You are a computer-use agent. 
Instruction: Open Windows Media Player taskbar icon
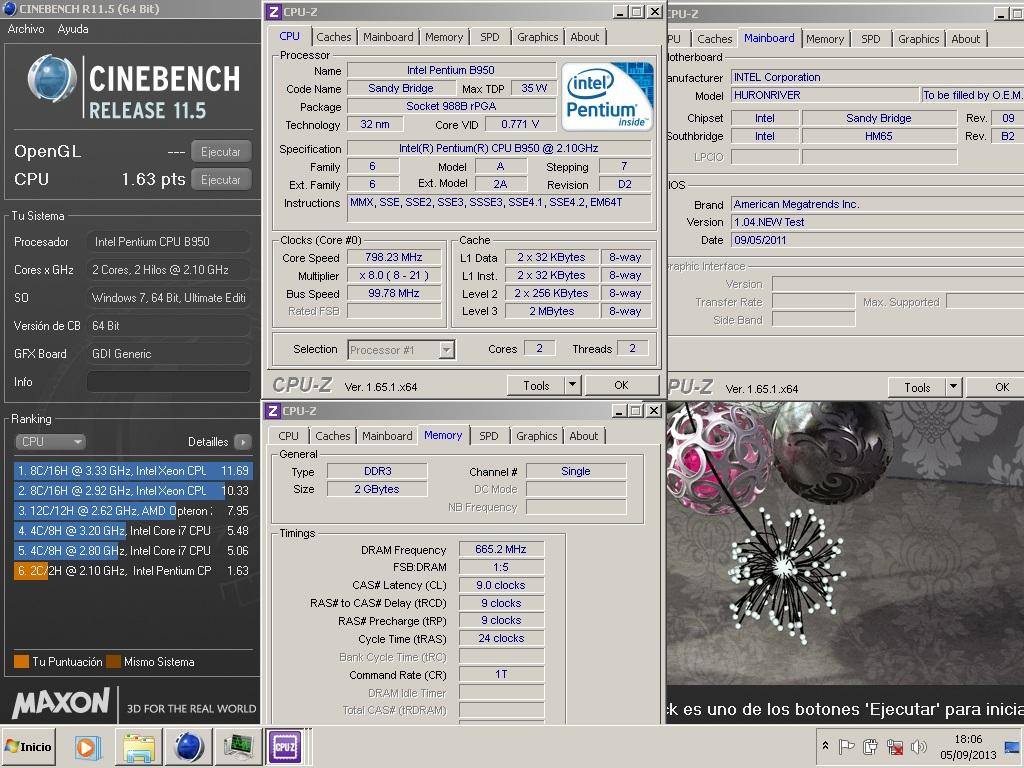point(86,746)
